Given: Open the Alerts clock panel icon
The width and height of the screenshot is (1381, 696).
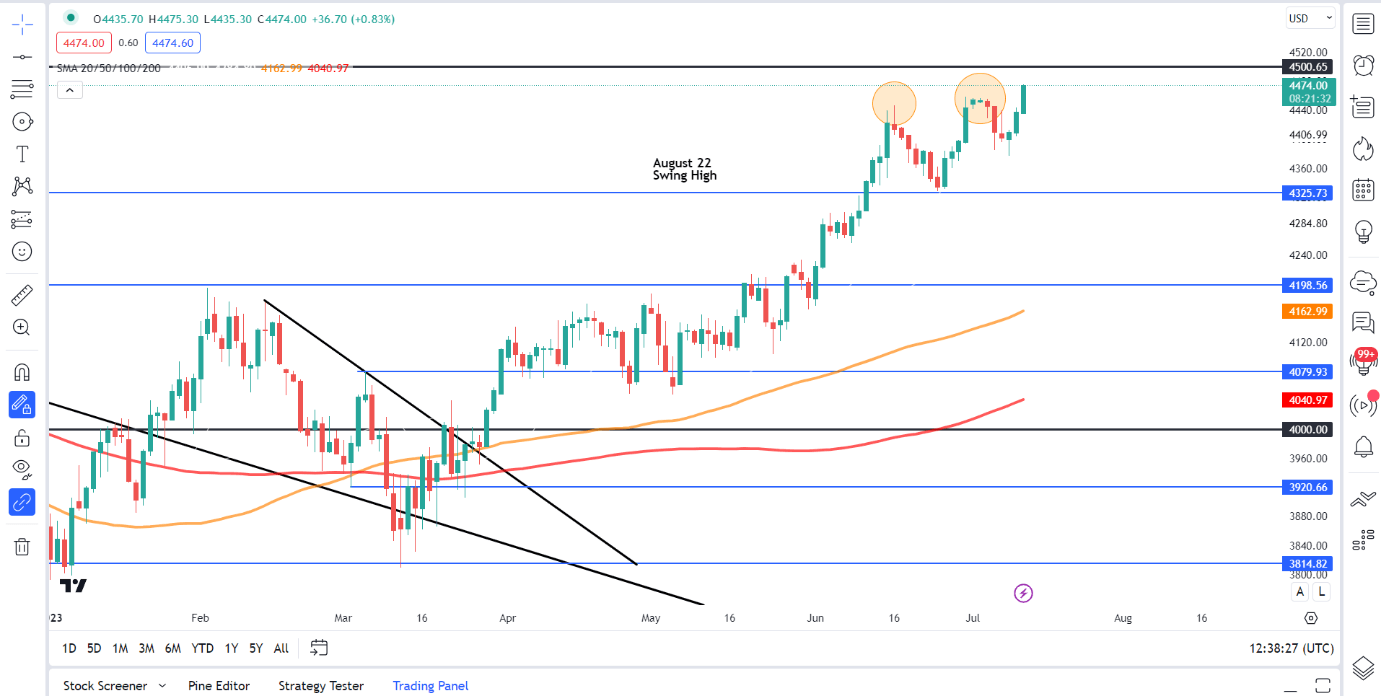Looking at the screenshot, I should tap(1362, 65).
